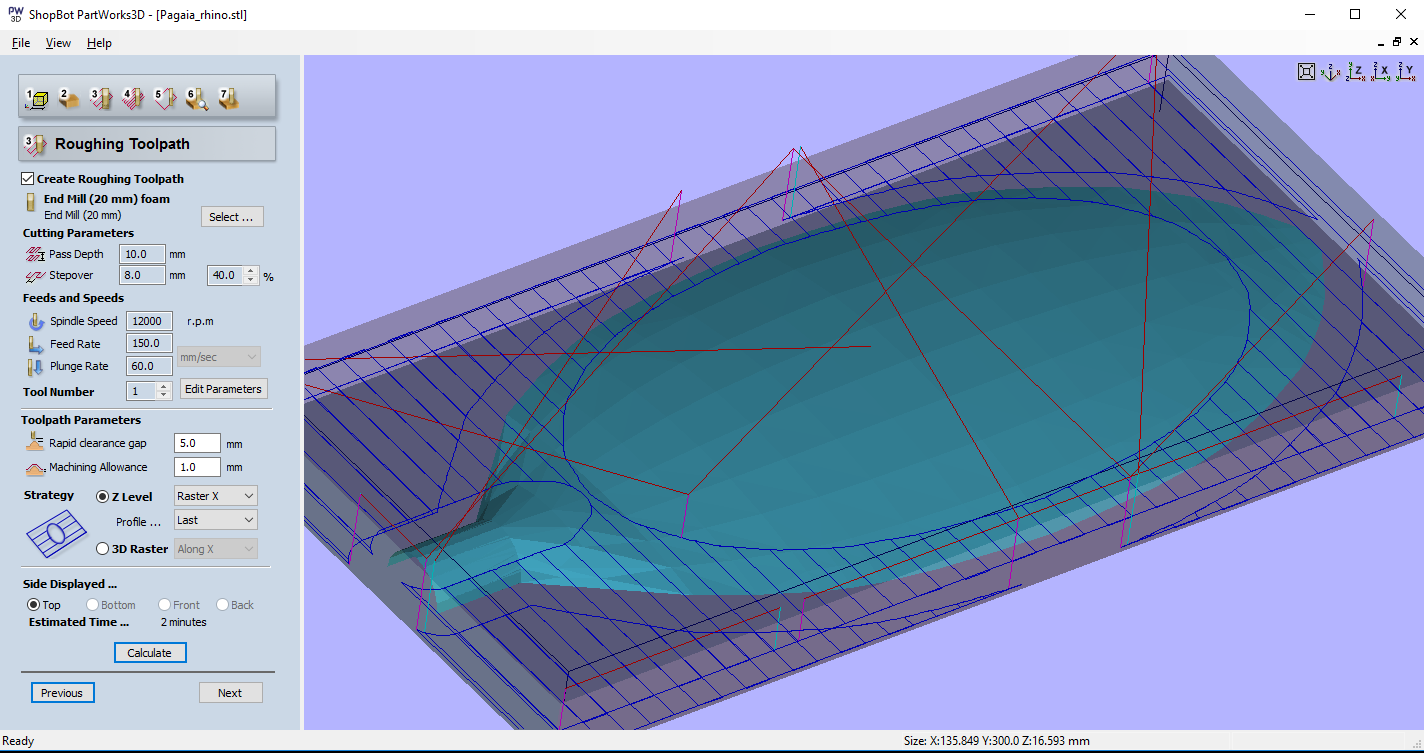The image size is (1424, 753).
Task: Click the Roughing Toolpath header icon
Action: coord(36,144)
